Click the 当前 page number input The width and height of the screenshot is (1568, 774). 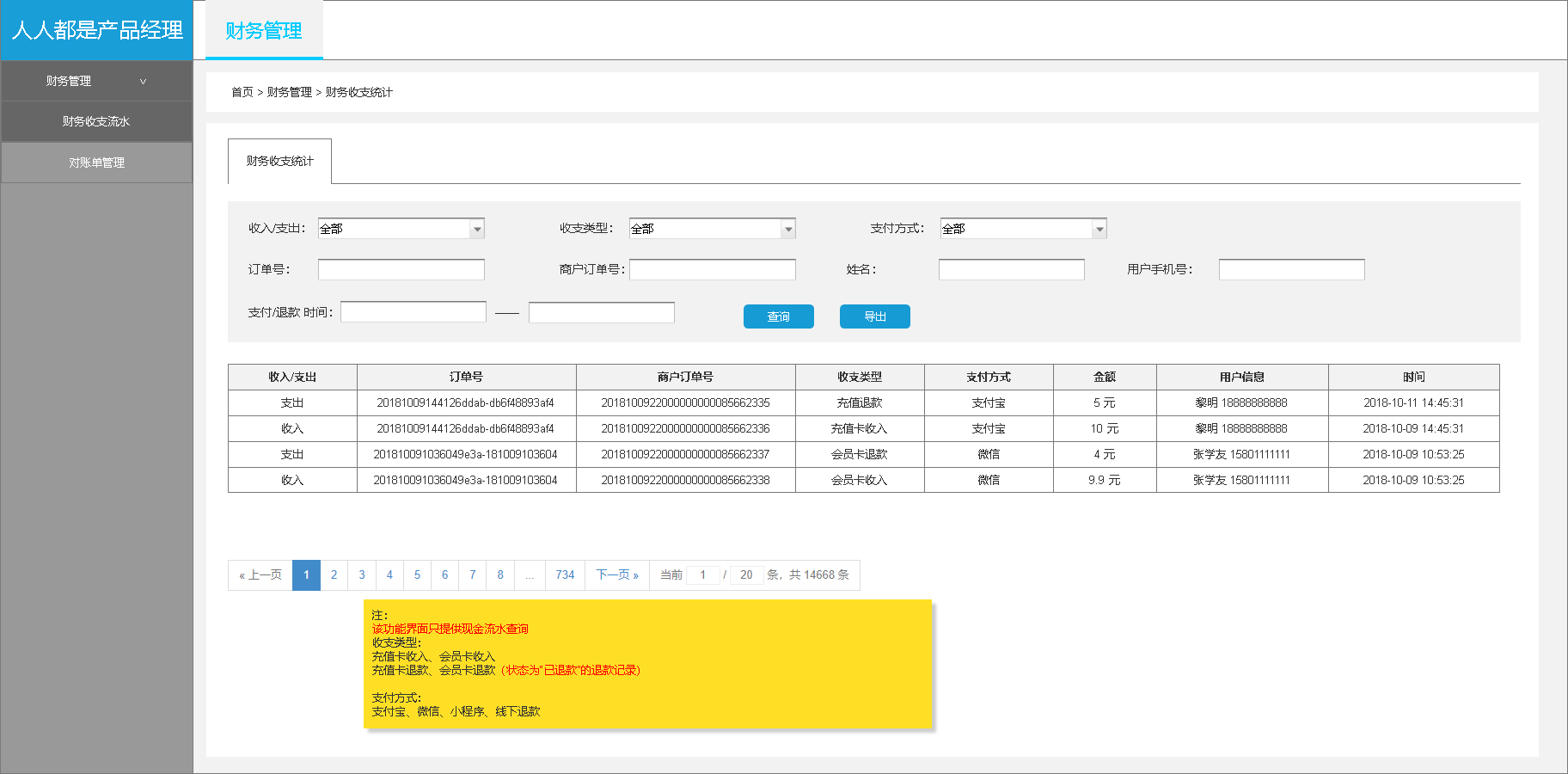(x=703, y=574)
